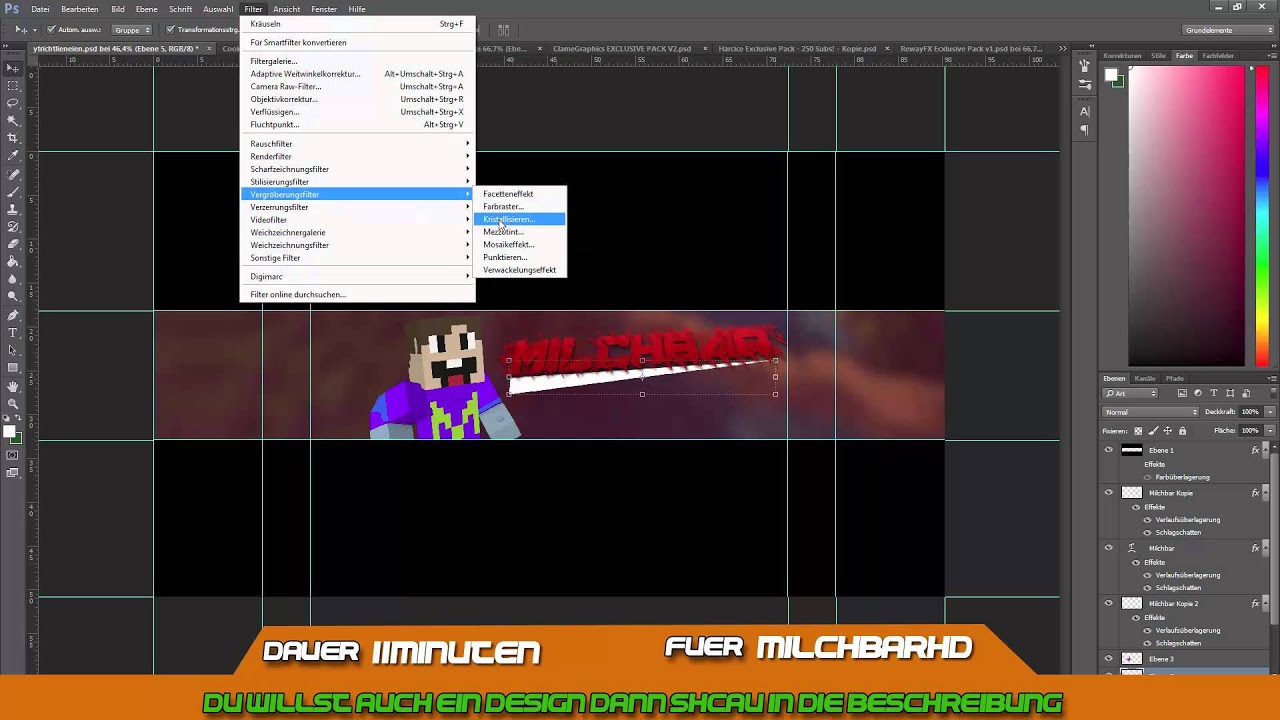Filter layers by type layer icon

(x=1214, y=393)
